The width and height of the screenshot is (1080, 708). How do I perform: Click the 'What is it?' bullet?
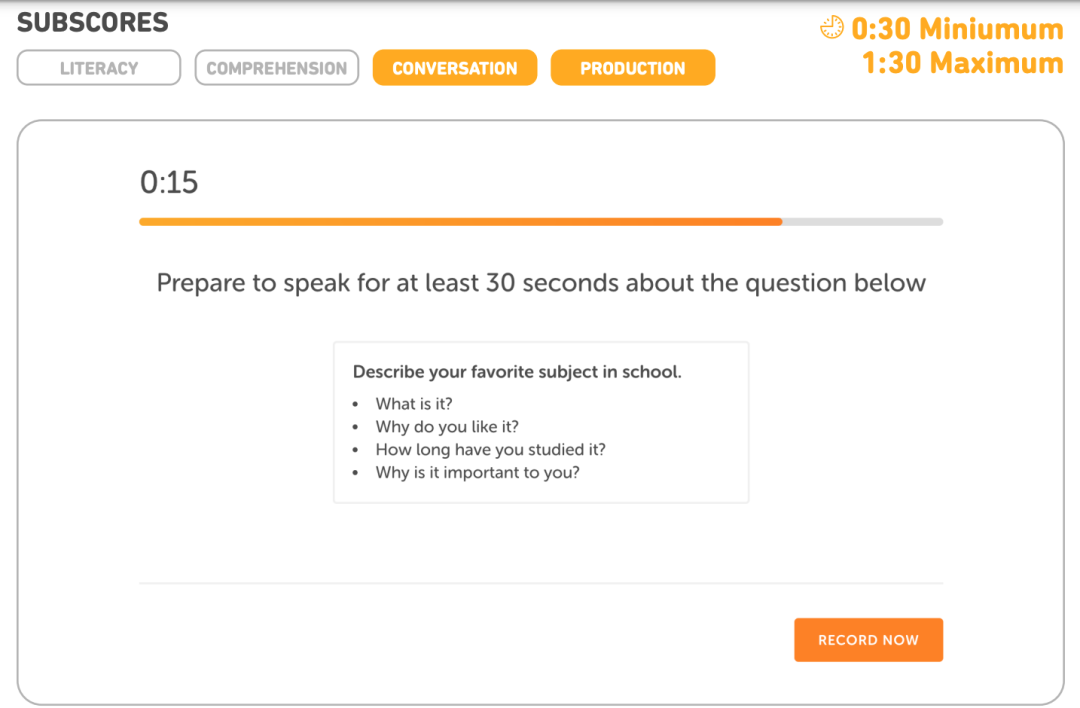[x=414, y=404]
